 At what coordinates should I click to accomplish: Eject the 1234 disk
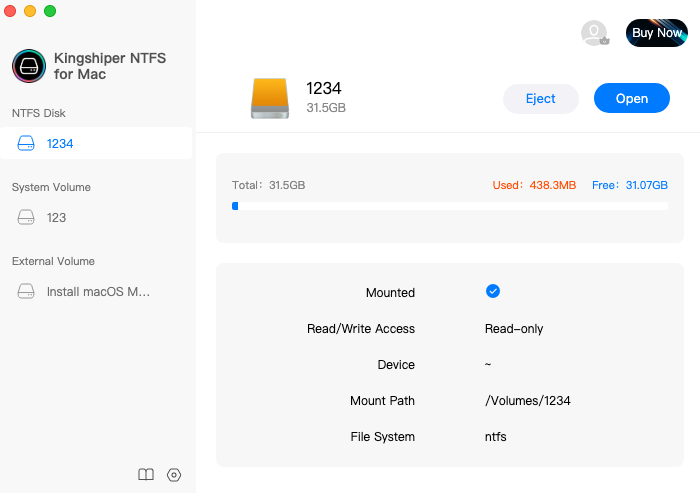tap(541, 99)
